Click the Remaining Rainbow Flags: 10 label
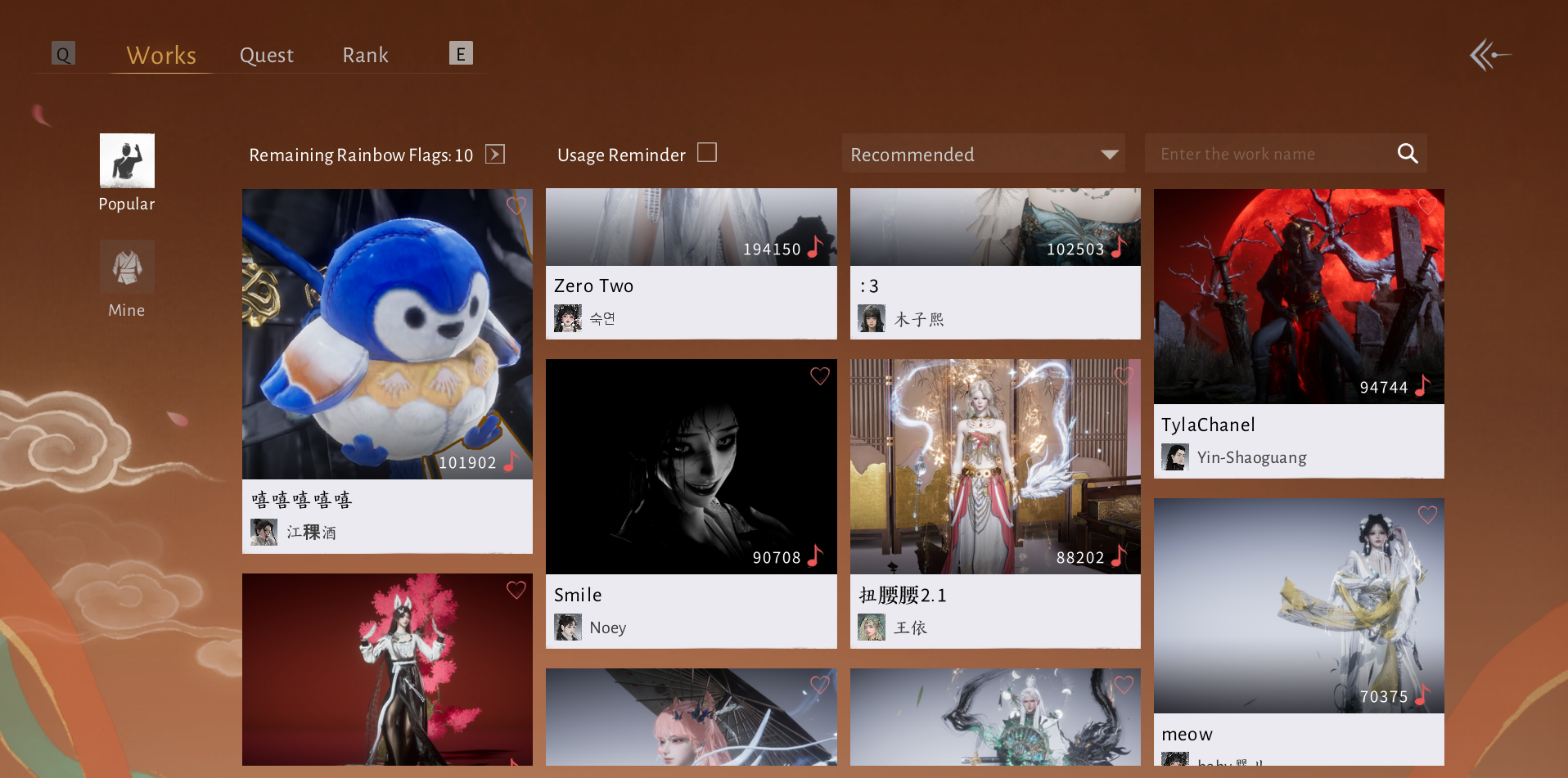The image size is (1568, 778). tap(361, 155)
